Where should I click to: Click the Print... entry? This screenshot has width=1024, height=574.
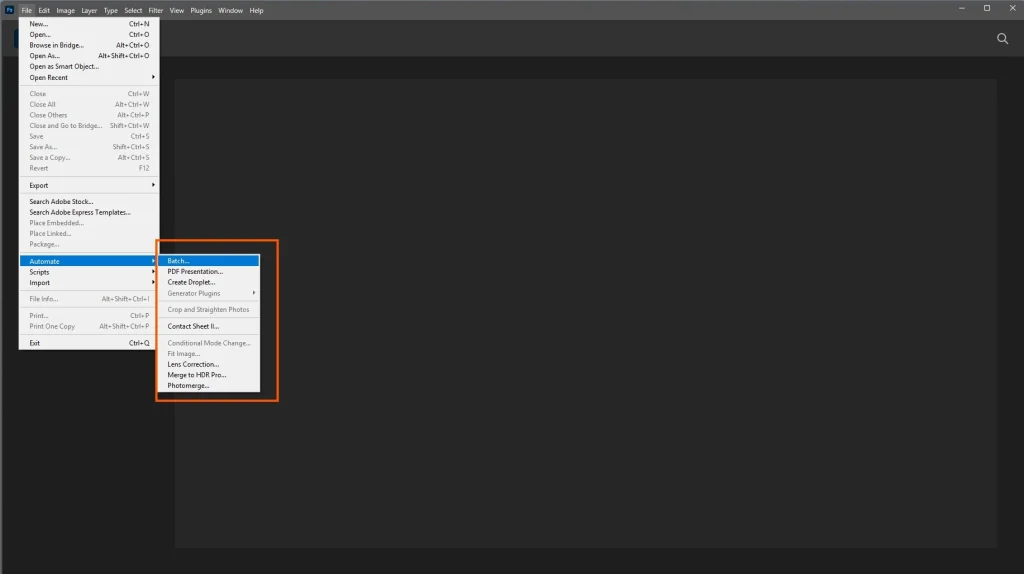point(89,316)
